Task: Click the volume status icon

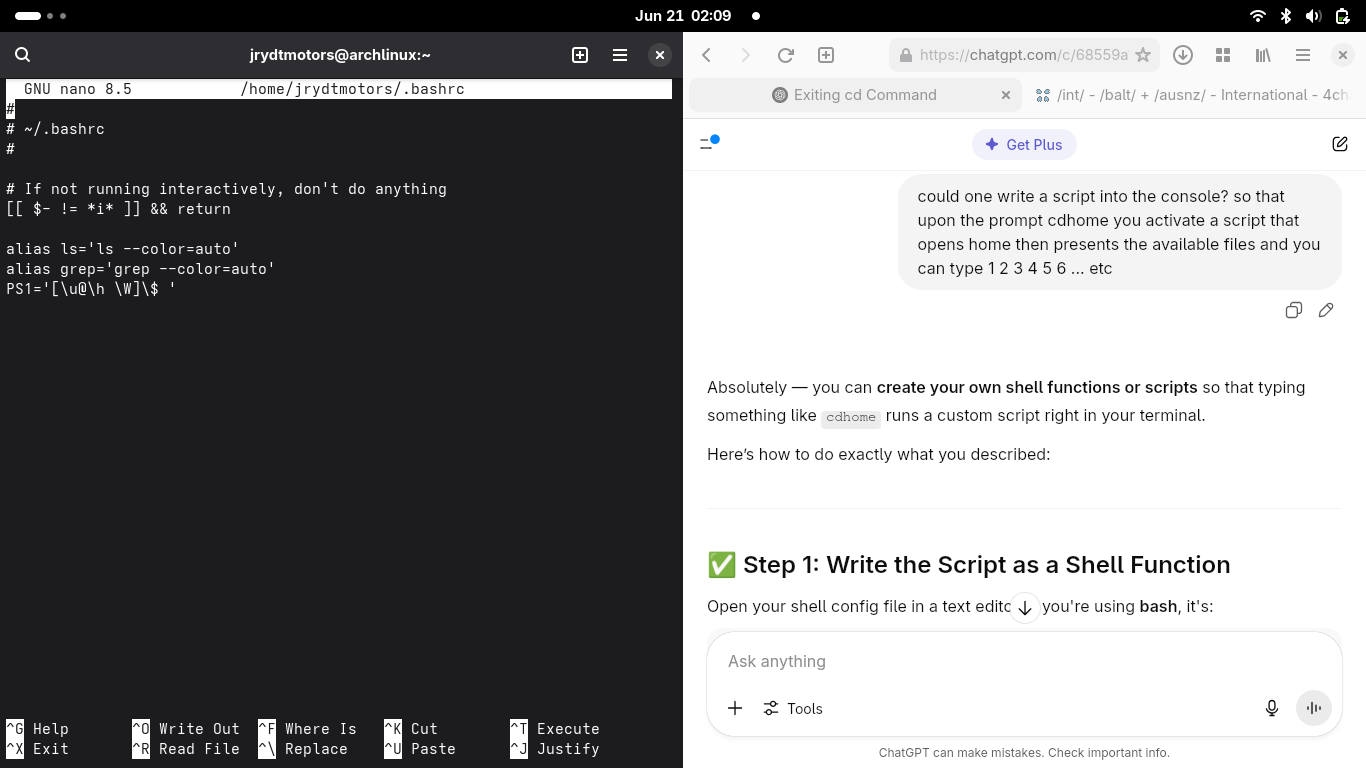Action: click(x=1314, y=16)
